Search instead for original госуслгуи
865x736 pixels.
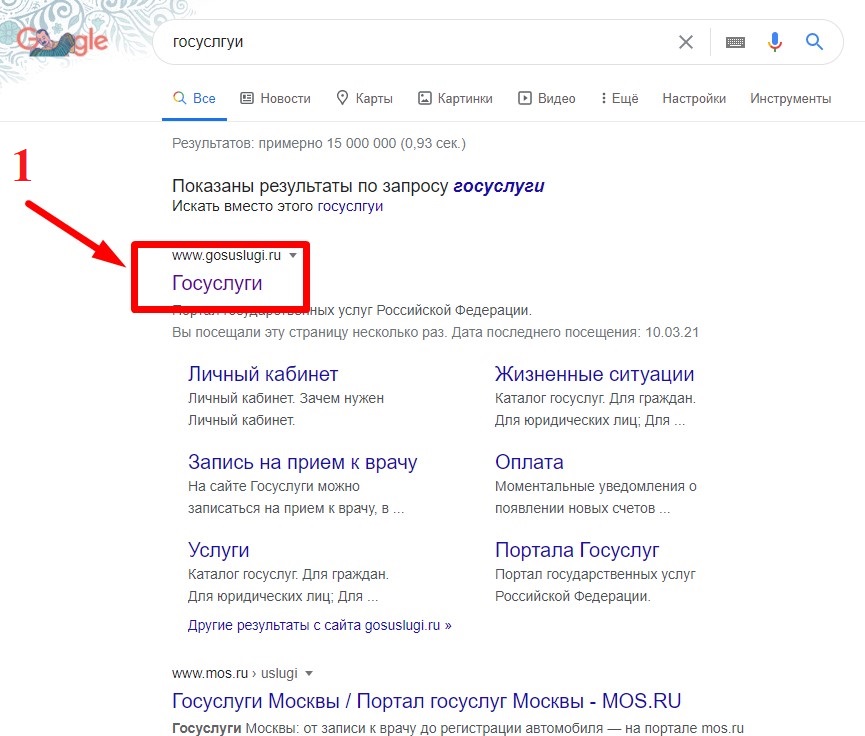click(350, 206)
